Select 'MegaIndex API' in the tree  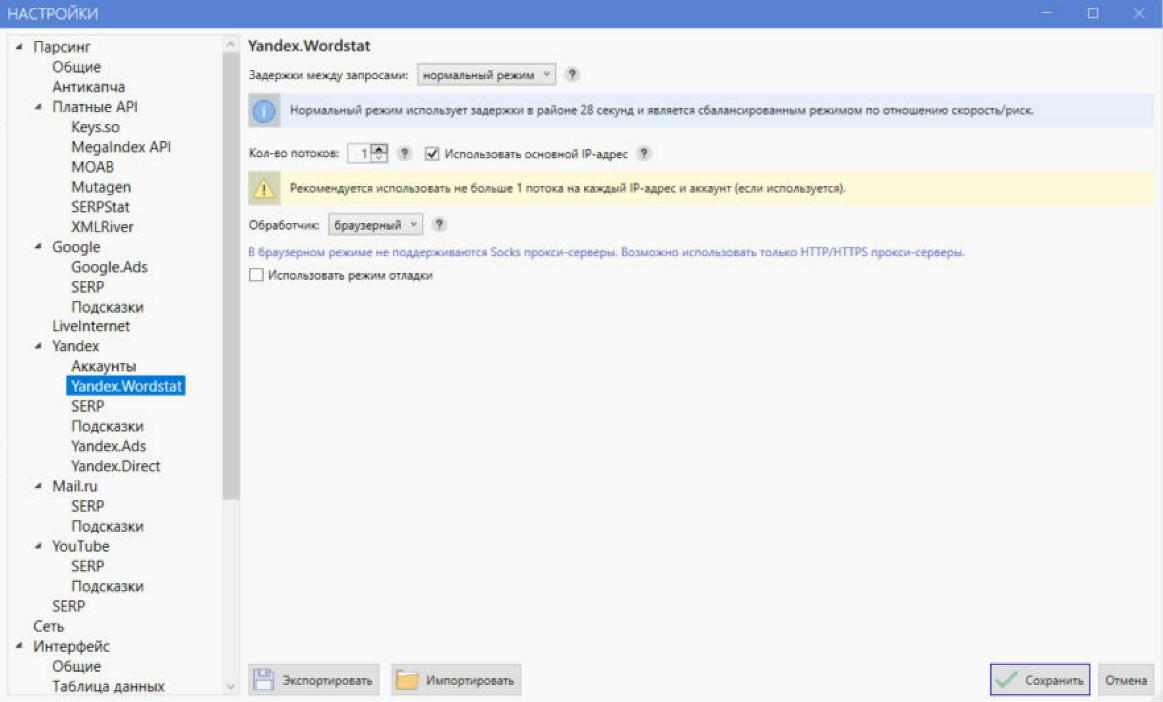point(121,147)
